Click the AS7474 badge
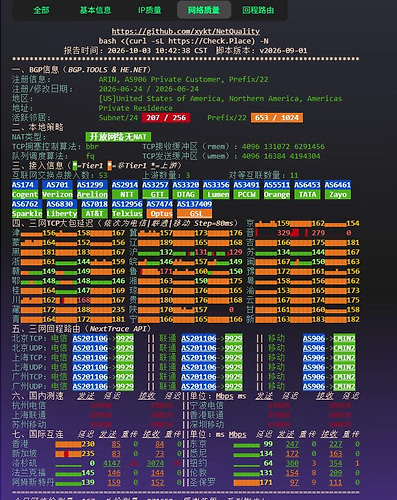 coord(159,204)
